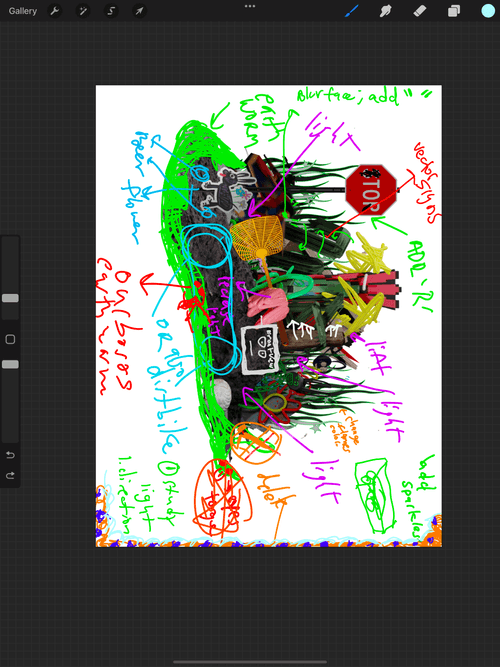Tap the square Modify button in sidebar
The image size is (500, 667).
10,339
